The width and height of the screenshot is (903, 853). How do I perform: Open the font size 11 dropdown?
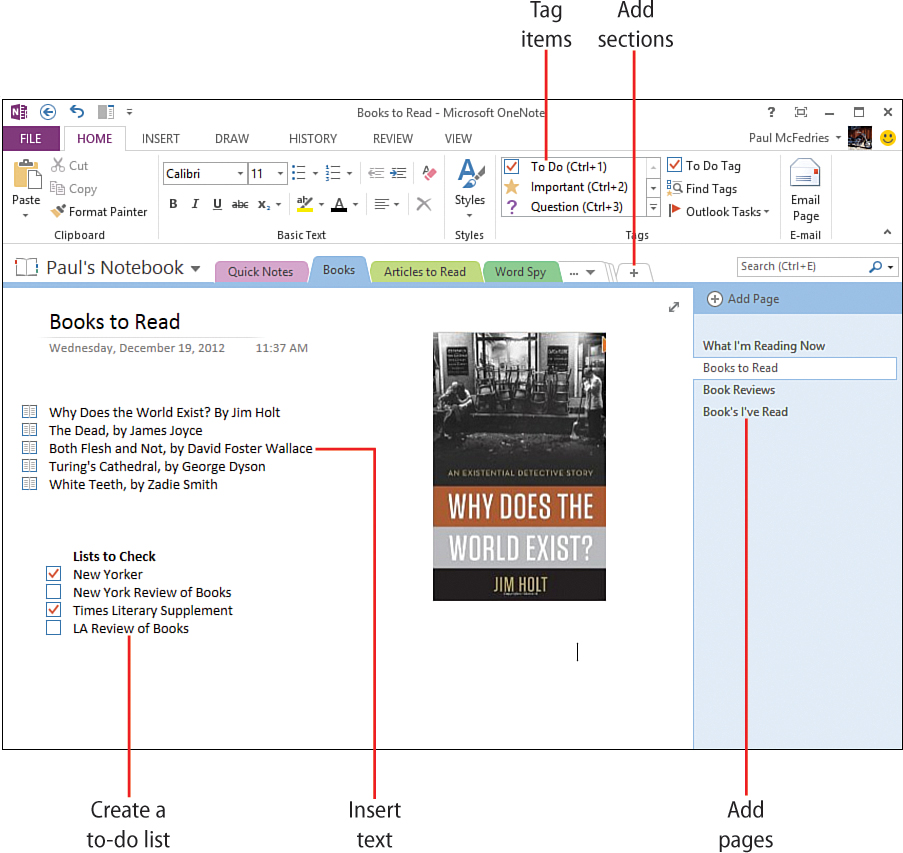tap(280, 173)
